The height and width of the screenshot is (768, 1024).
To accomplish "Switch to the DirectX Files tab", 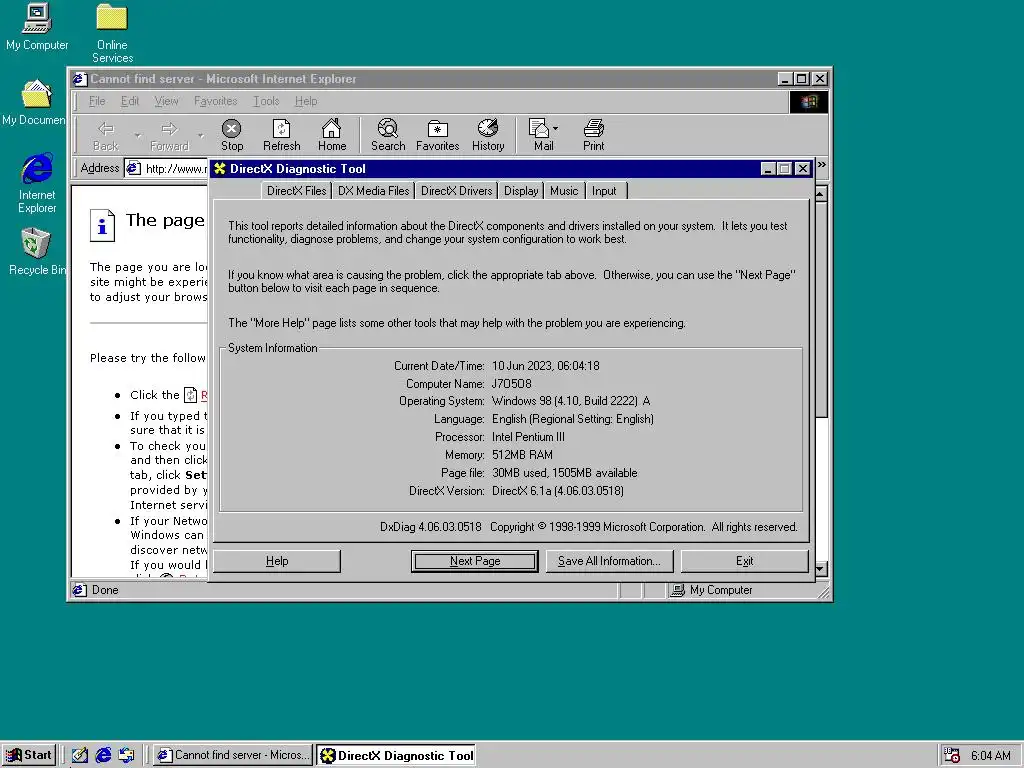I will click(296, 191).
